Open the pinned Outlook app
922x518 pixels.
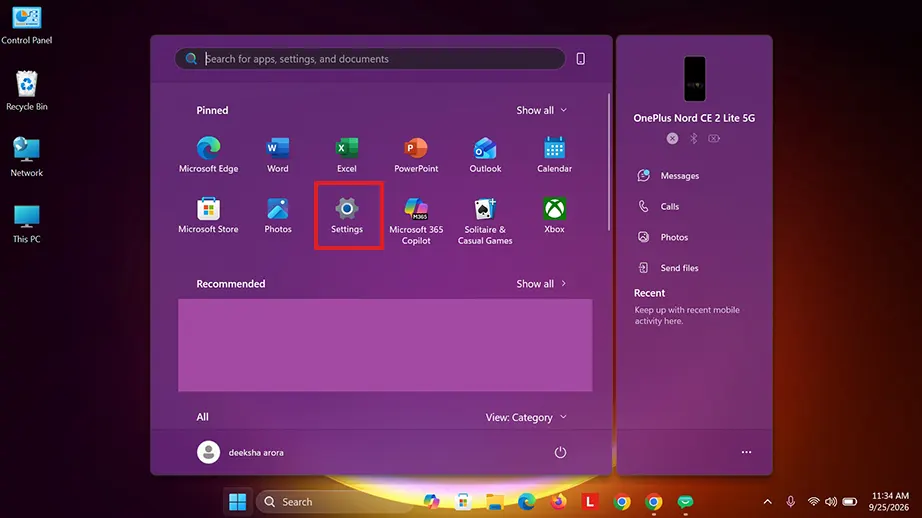(x=485, y=155)
